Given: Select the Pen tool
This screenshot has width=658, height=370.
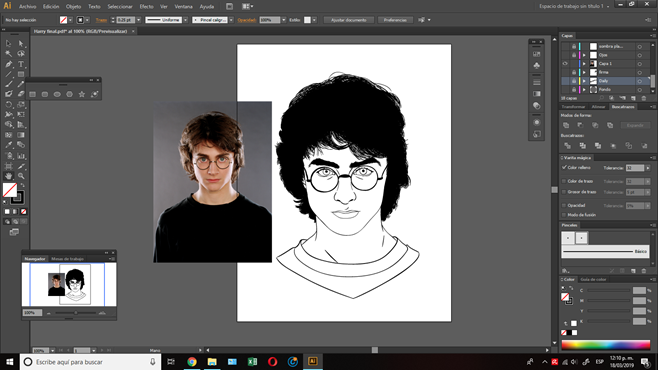Looking at the screenshot, I should [8, 64].
